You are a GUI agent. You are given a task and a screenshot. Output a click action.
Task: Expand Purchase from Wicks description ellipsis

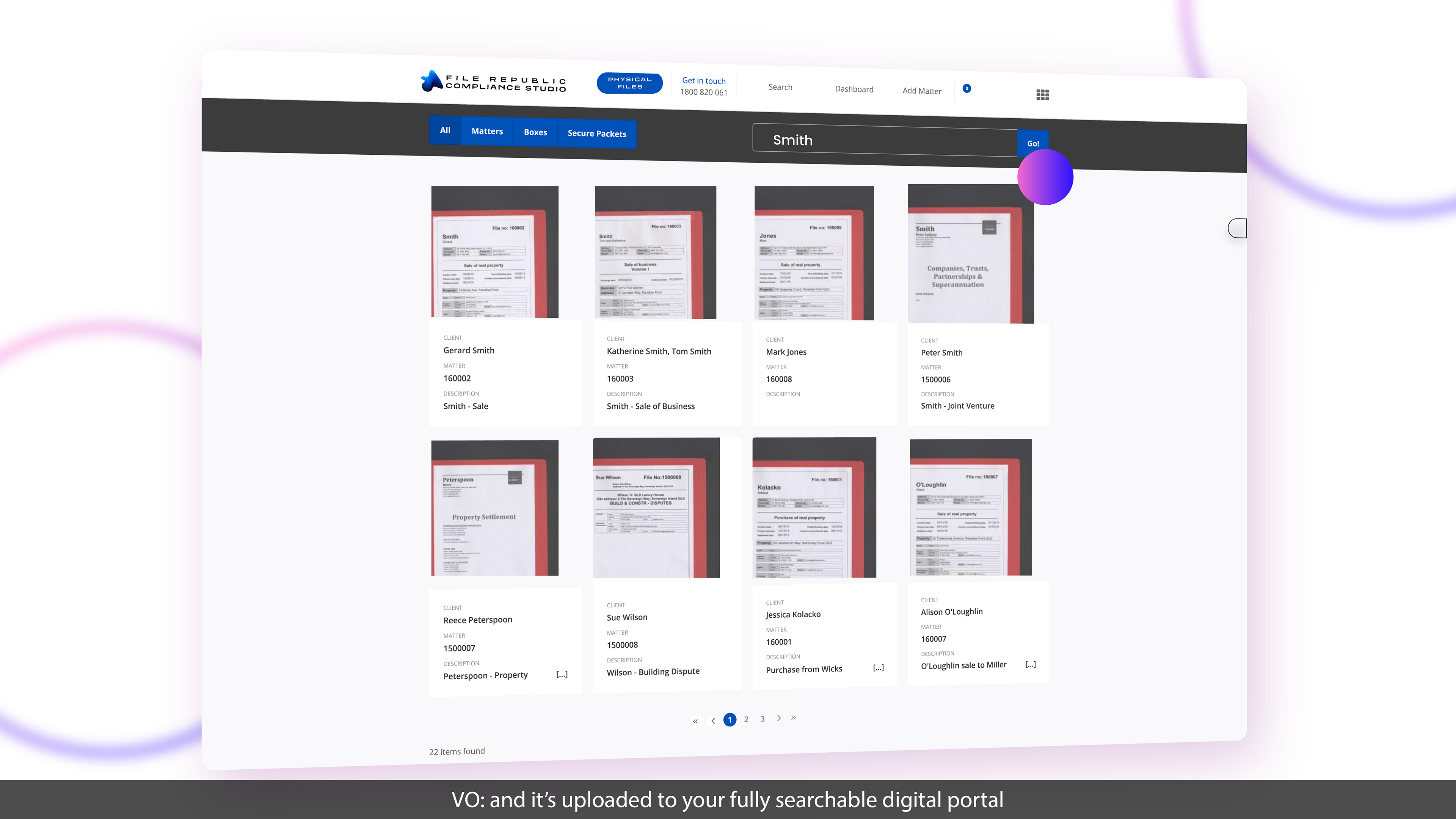(x=878, y=667)
